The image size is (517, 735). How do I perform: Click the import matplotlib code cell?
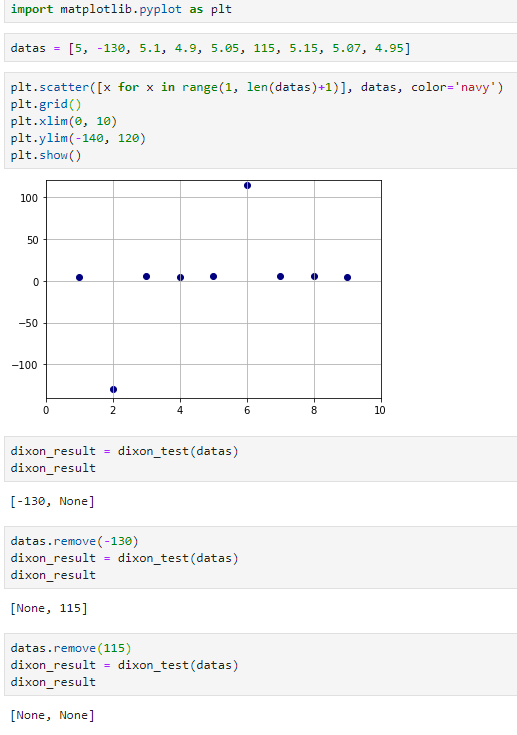coord(261,10)
